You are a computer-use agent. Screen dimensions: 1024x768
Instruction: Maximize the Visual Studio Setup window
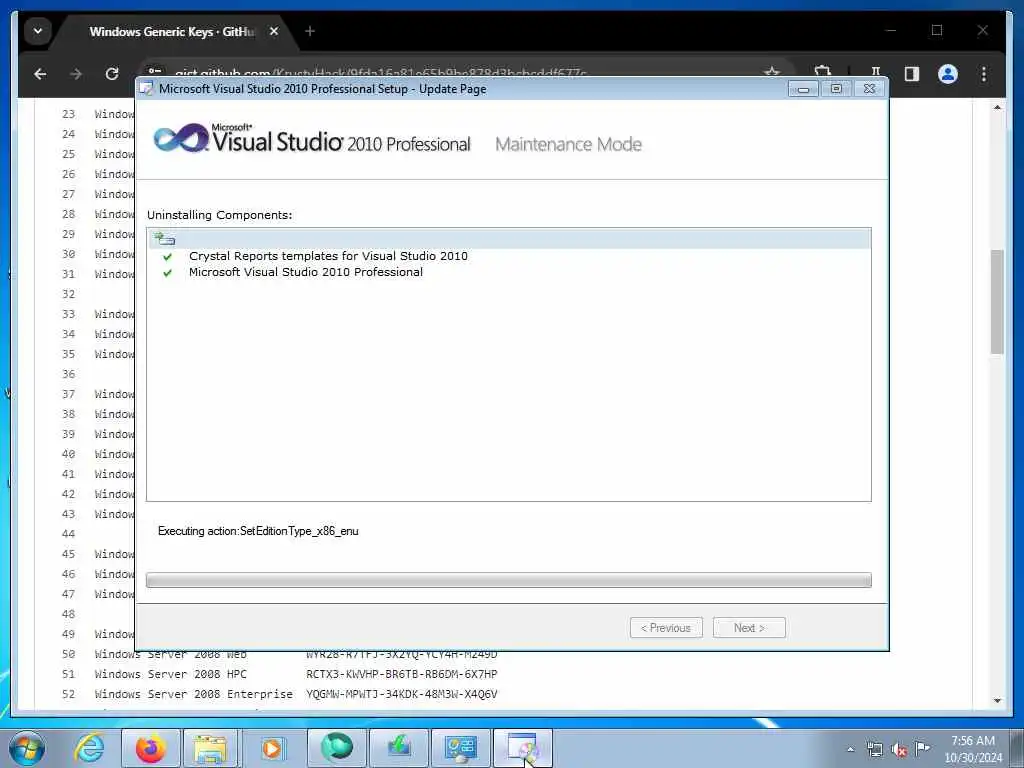pos(836,89)
